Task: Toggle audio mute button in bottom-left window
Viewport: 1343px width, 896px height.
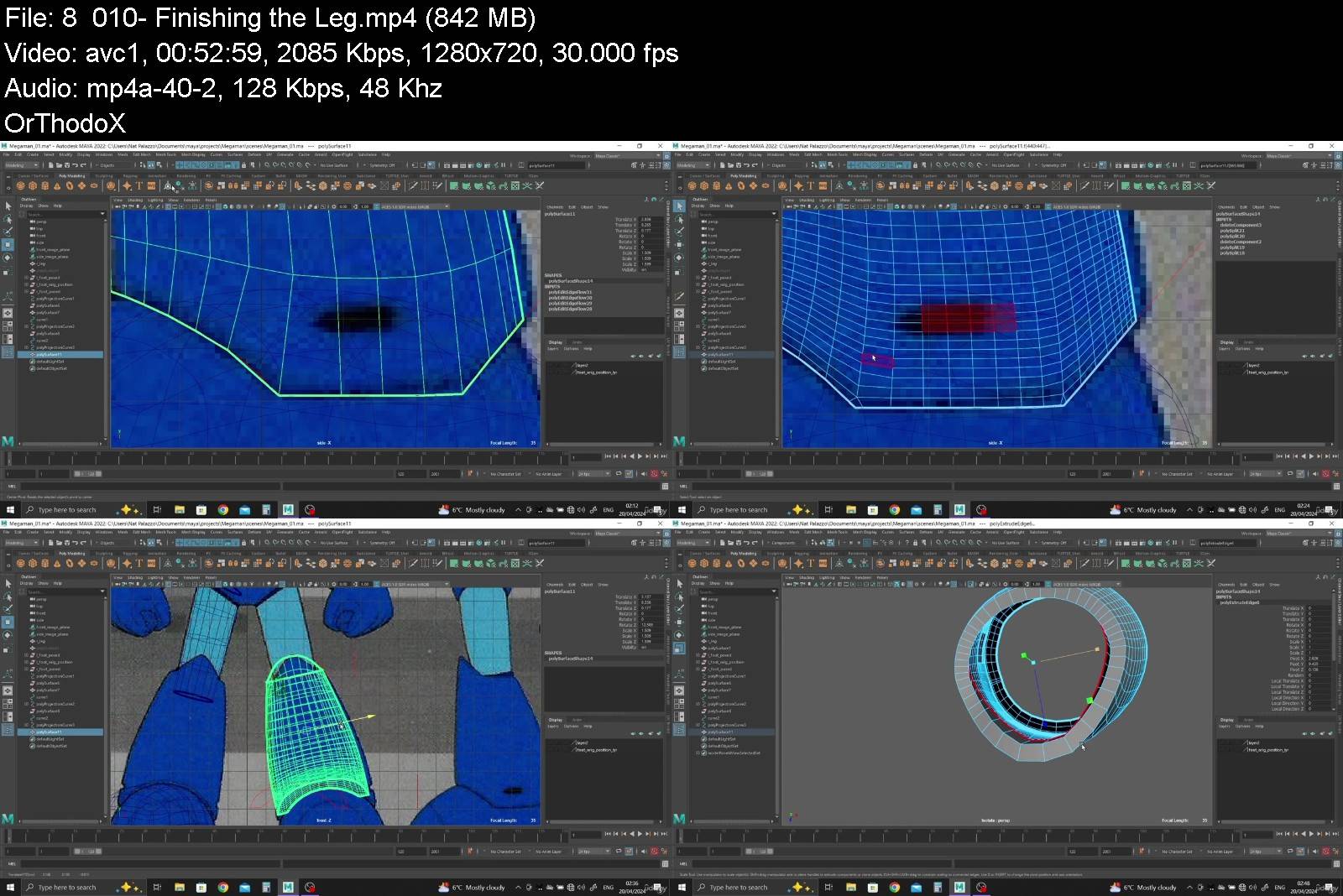Action: [644, 852]
